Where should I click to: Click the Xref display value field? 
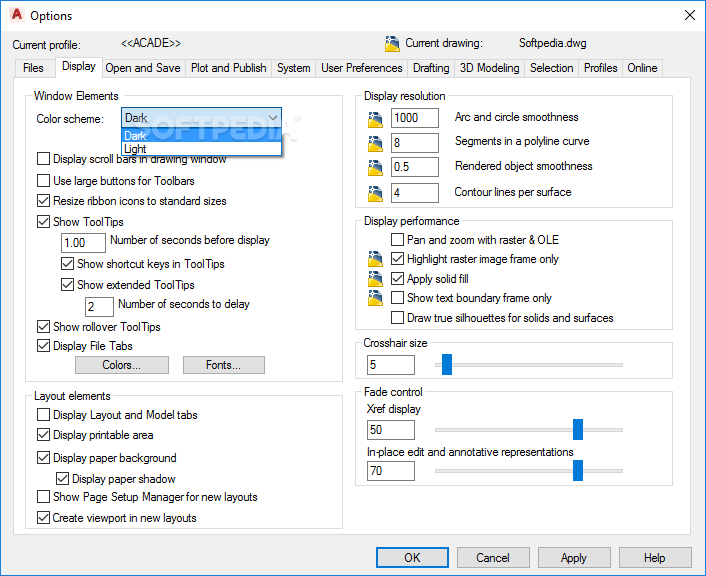[x=391, y=430]
